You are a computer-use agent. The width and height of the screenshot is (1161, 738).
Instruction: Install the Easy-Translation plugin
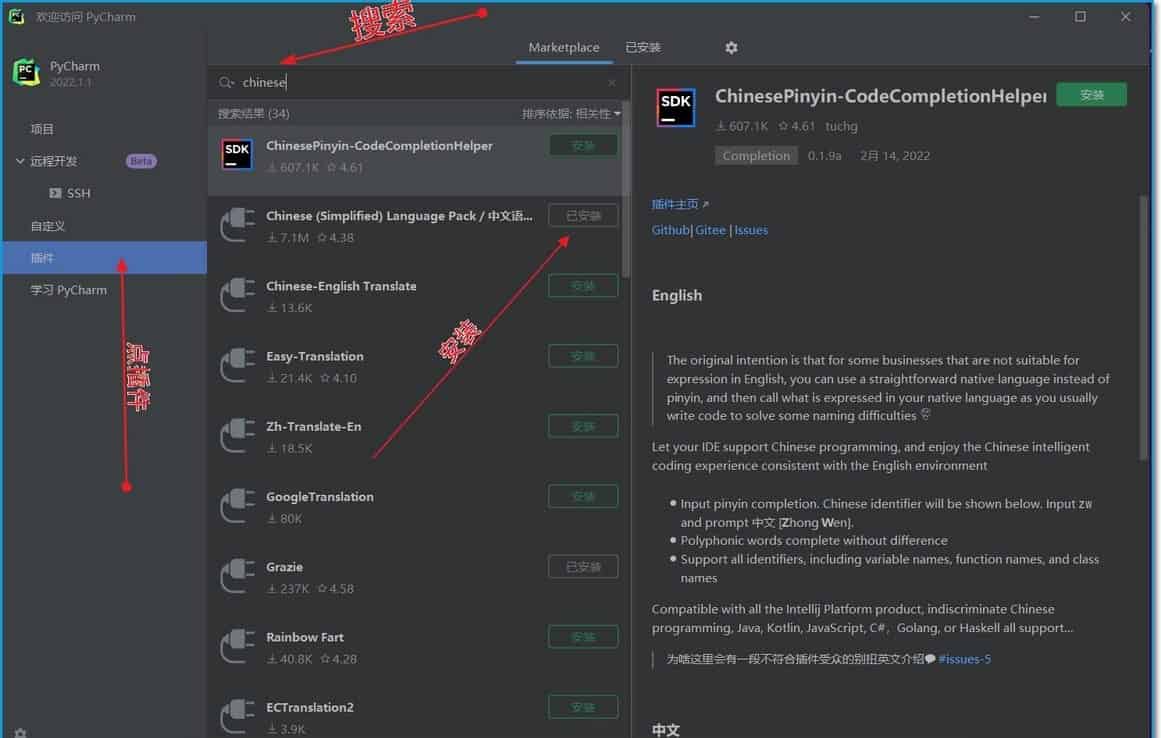[583, 356]
